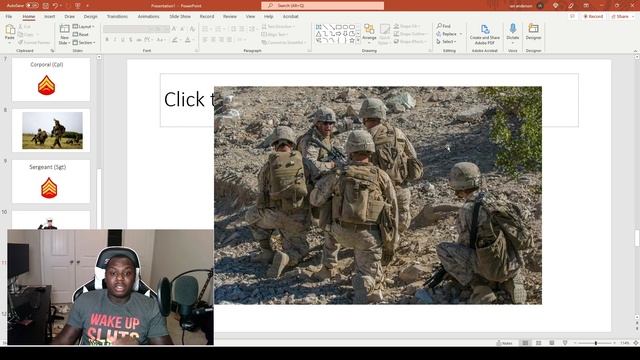Open the Shape Outline dropdown
The image size is (640, 360).
click(x=410, y=34)
